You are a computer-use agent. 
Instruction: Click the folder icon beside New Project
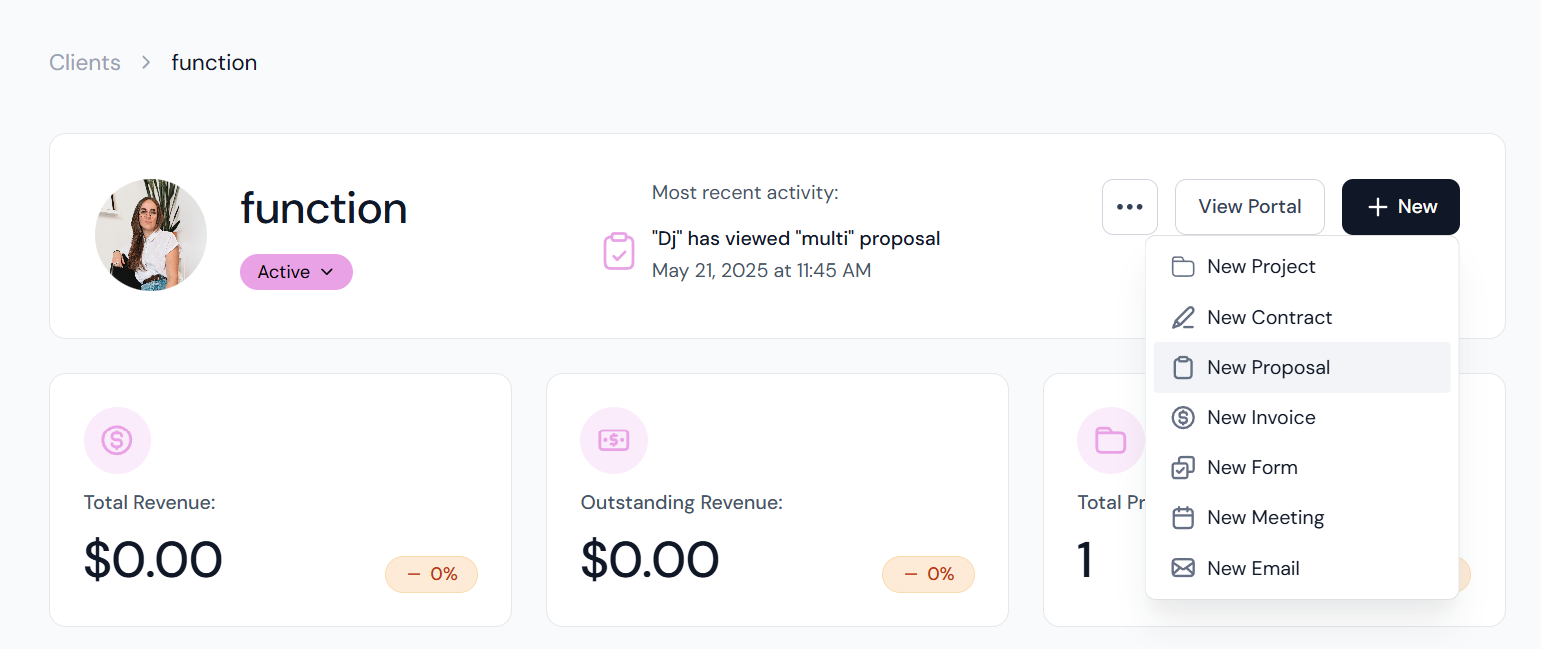point(1183,267)
